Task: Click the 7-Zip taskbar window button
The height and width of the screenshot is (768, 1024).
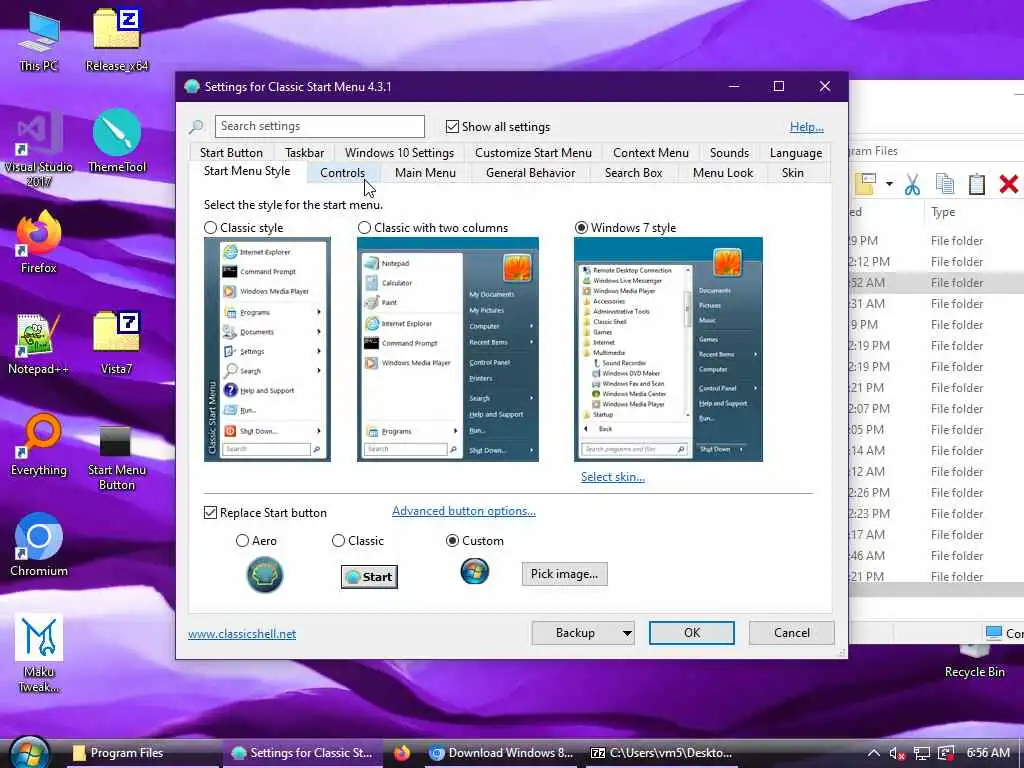Action: [x=661, y=753]
